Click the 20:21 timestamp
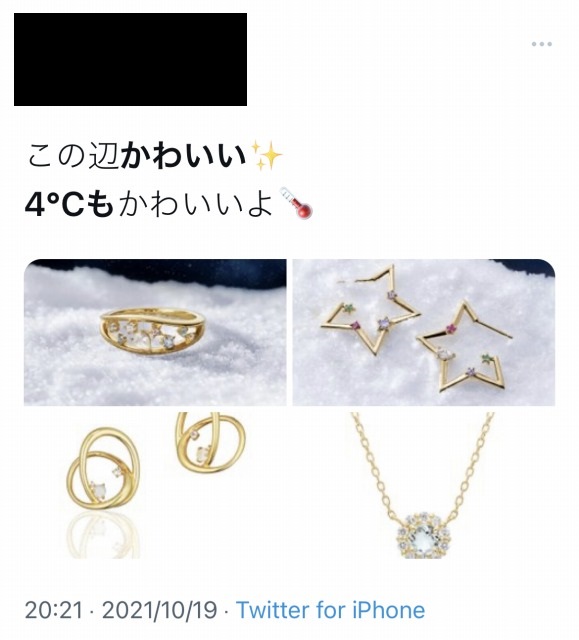The width and height of the screenshot is (579, 640). pos(53,611)
